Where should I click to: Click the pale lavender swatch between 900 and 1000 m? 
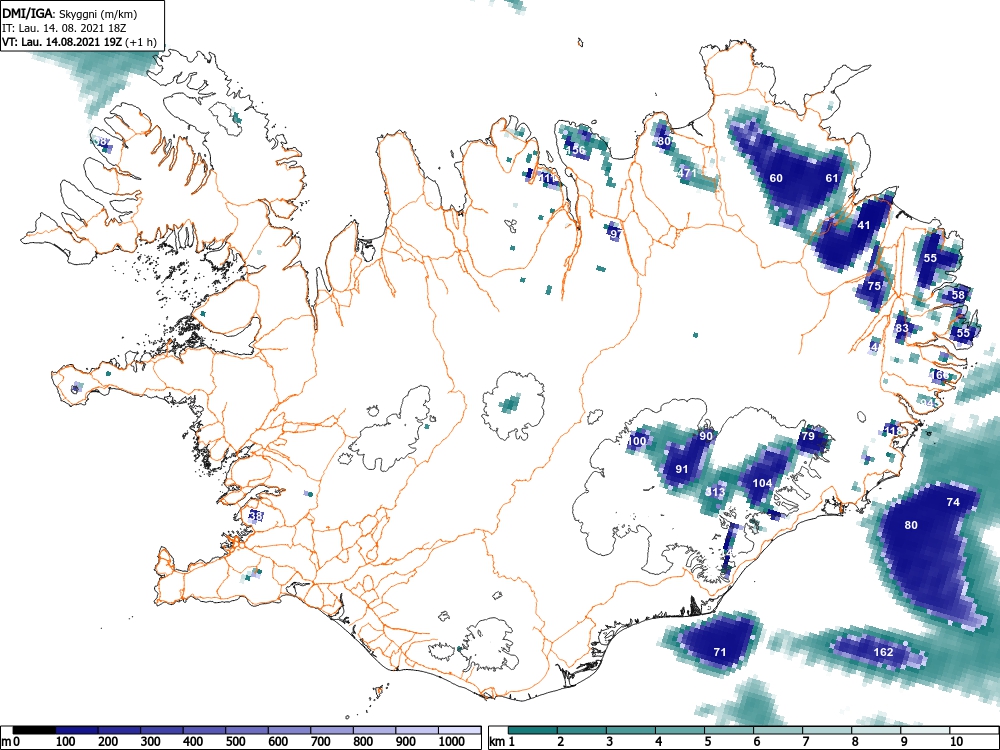point(417,730)
